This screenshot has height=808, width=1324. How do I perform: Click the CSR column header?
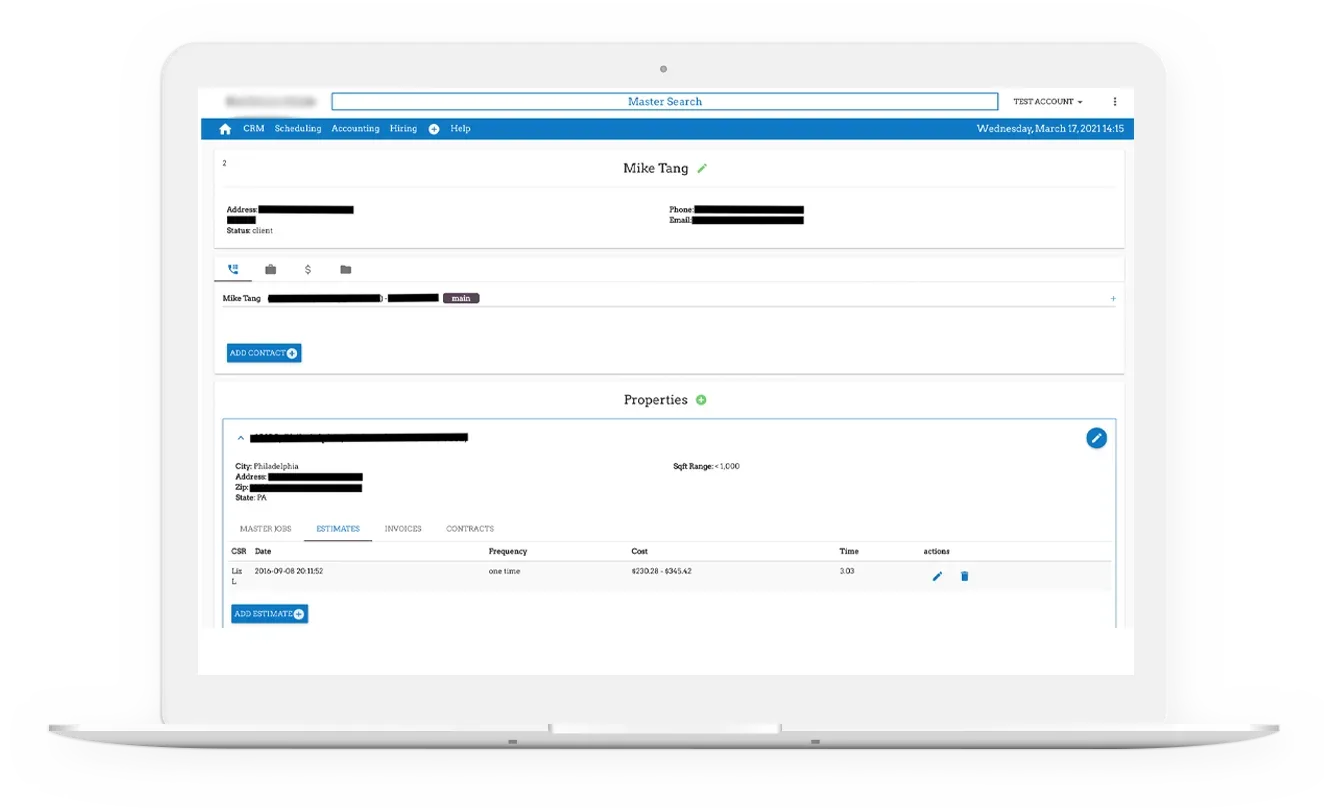[x=239, y=552]
